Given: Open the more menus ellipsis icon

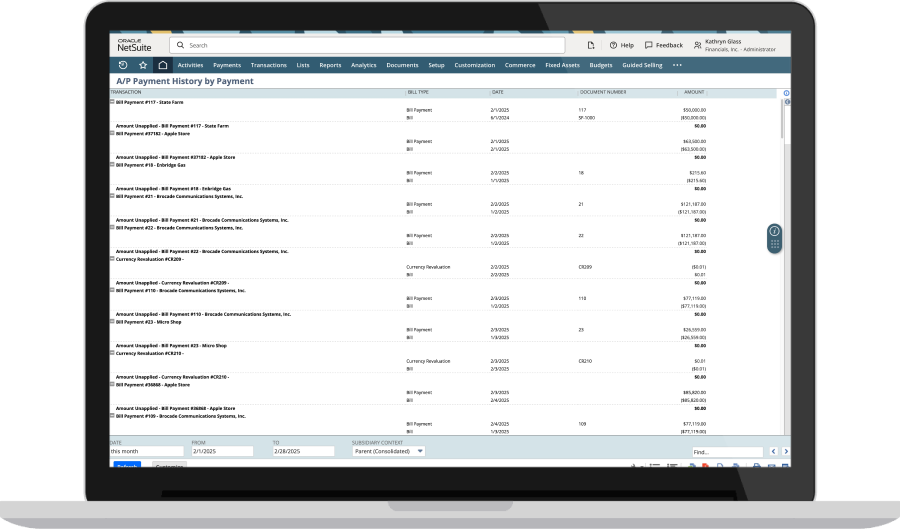Looking at the screenshot, I should [677, 65].
